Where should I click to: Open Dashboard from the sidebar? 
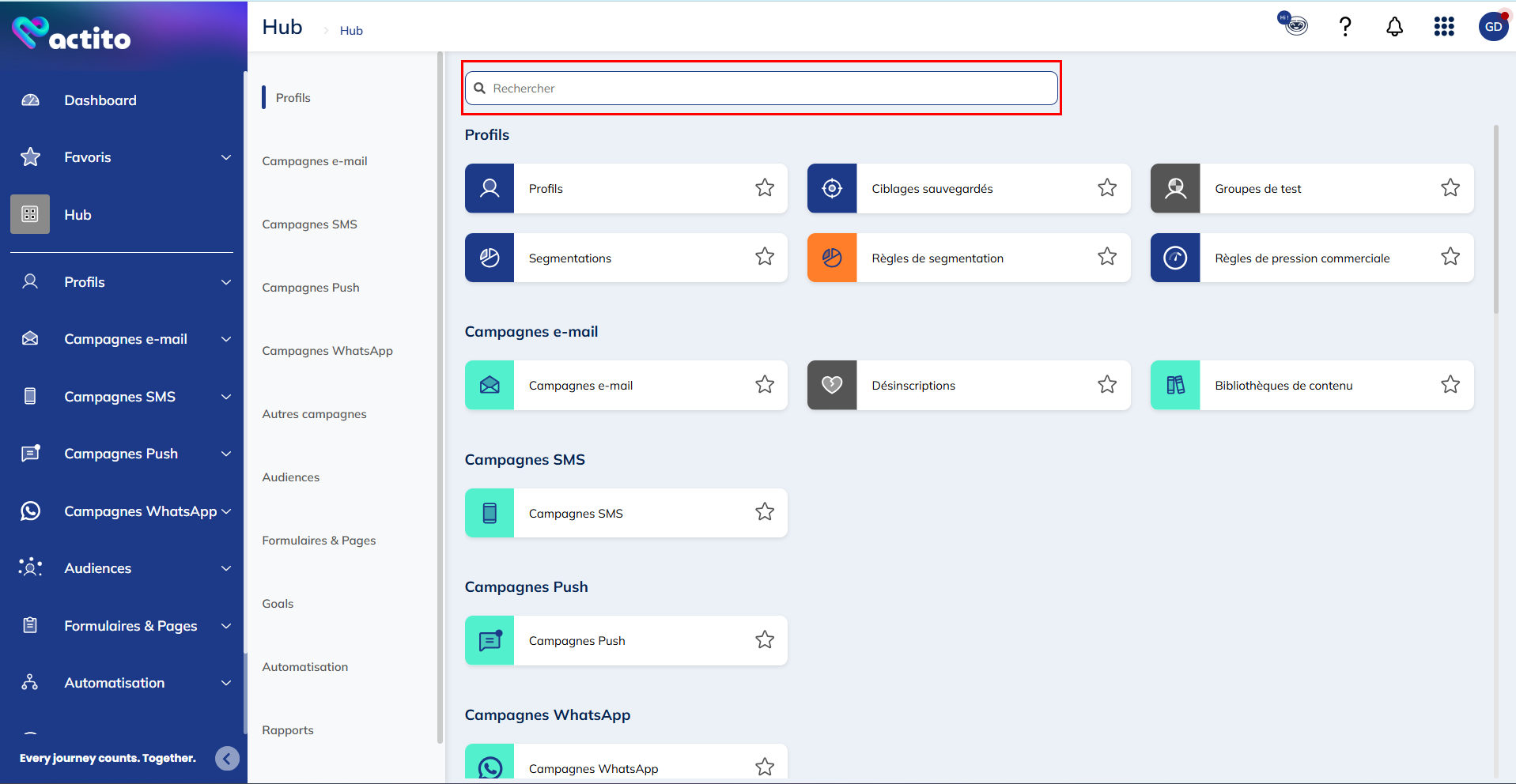tap(100, 100)
